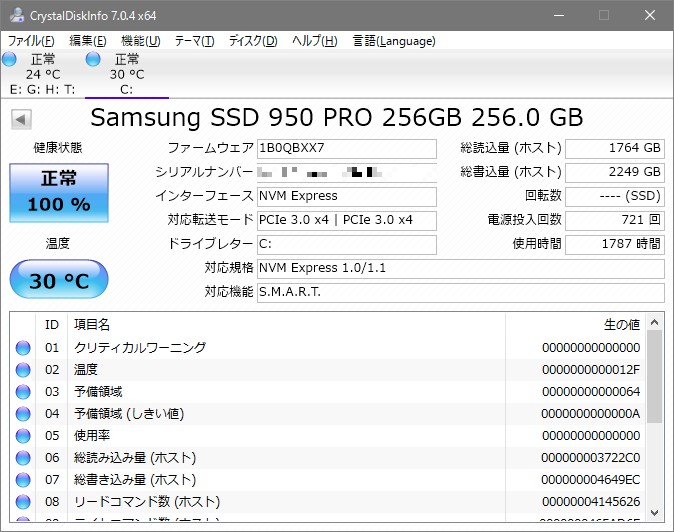
Task: Click the status icon for ID 02 row
Action: [x=23, y=370]
